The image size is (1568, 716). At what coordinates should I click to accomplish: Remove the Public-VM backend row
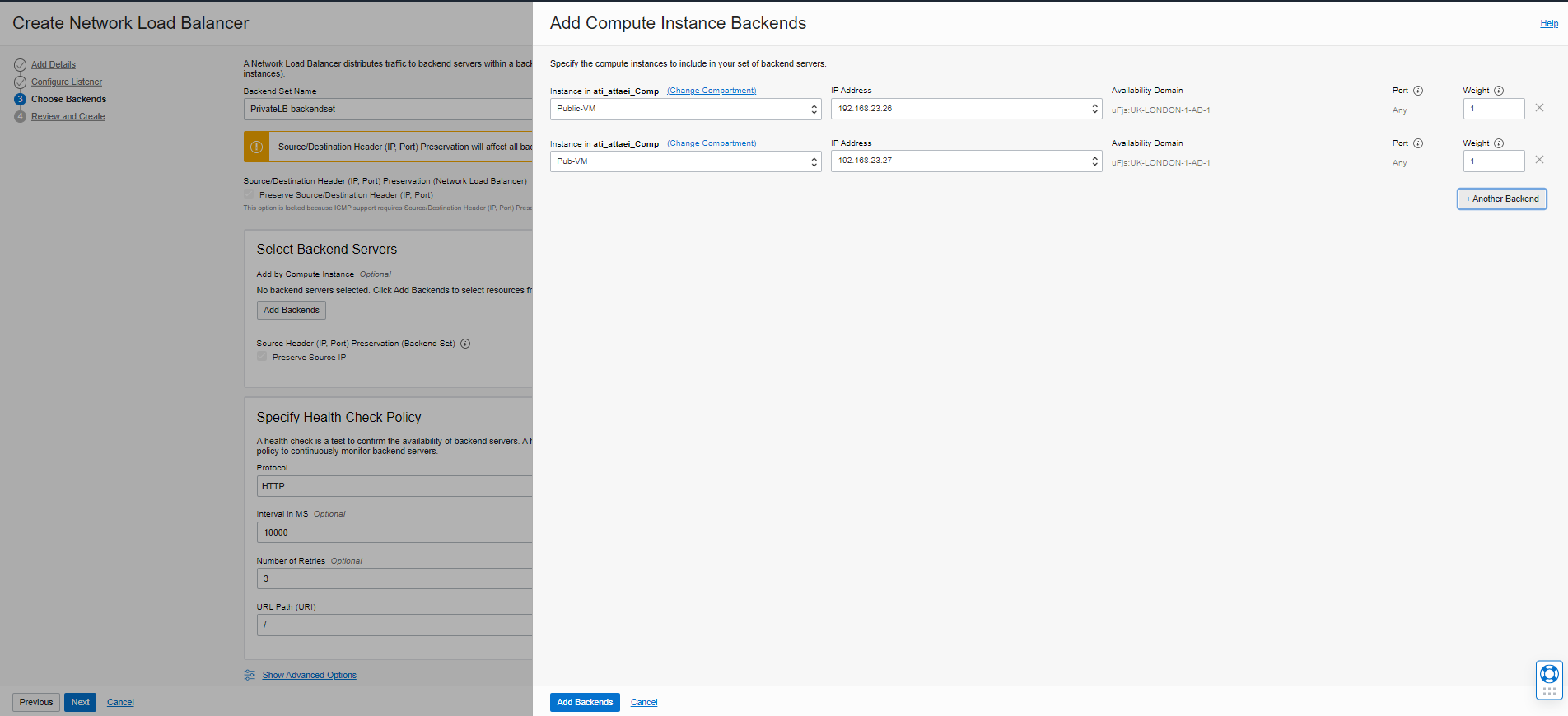pyautogui.click(x=1539, y=108)
